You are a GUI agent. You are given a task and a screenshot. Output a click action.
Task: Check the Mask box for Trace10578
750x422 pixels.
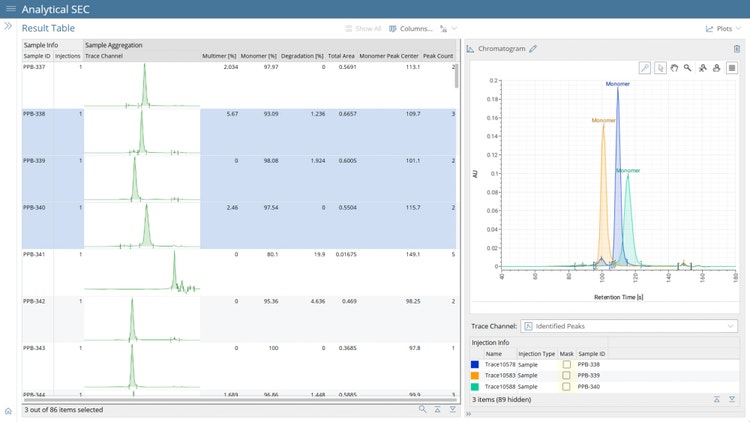pos(567,365)
